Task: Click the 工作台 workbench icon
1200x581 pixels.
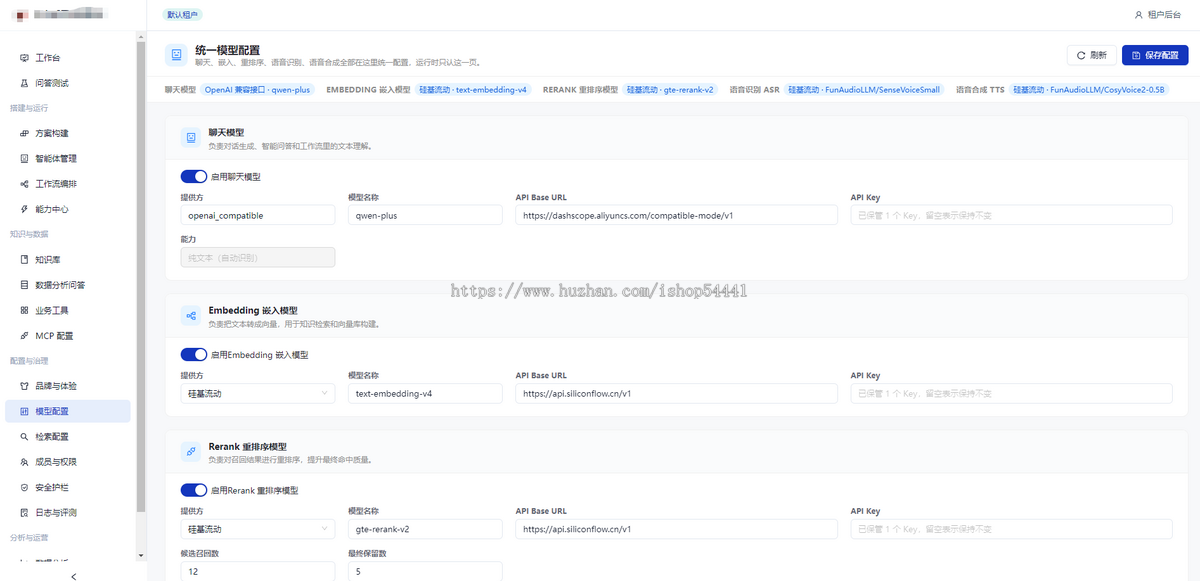Action: pyautogui.click(x=25, y=58)
